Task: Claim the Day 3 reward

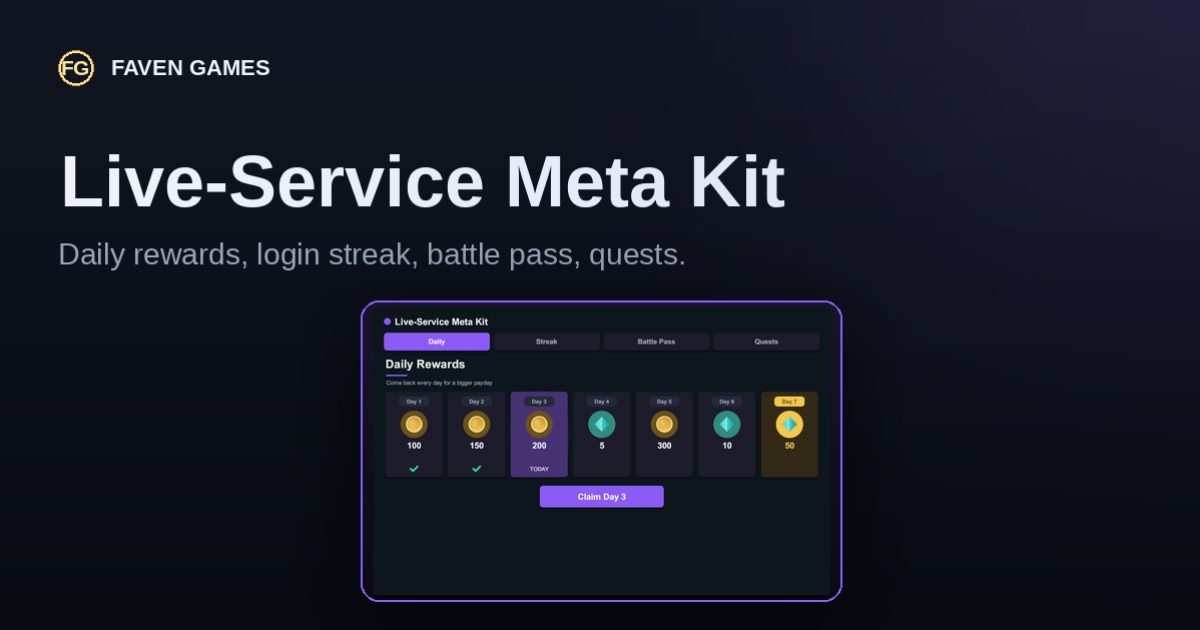Action: (602, 497)
